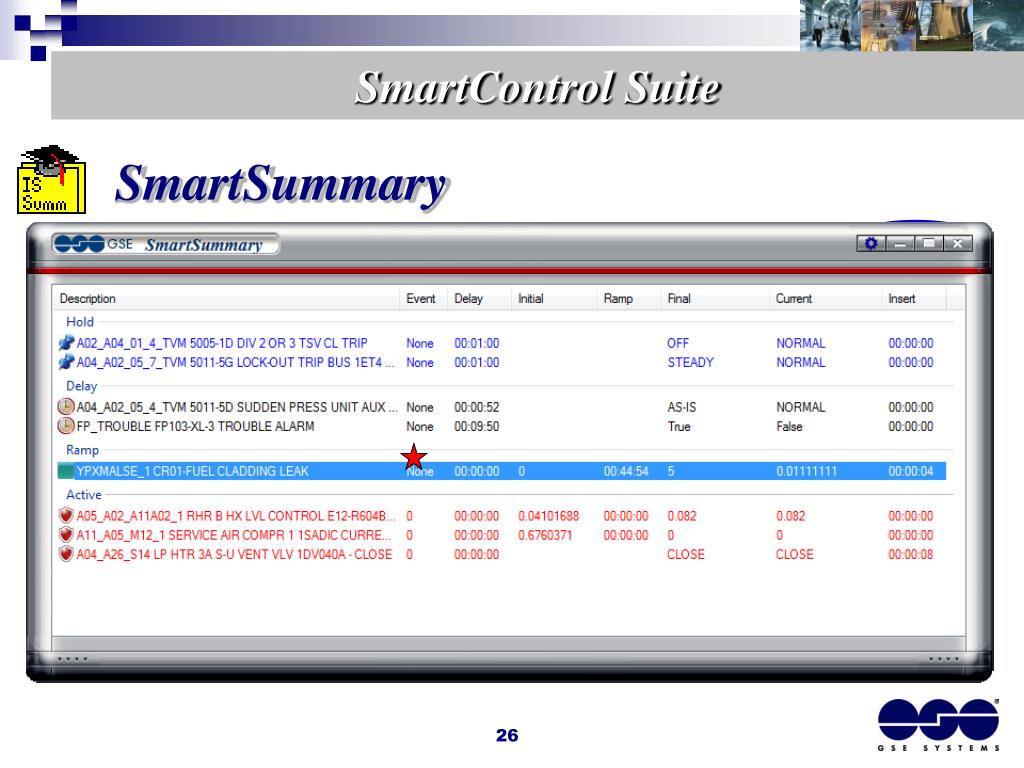Sort by Event column header

(423, 298)
